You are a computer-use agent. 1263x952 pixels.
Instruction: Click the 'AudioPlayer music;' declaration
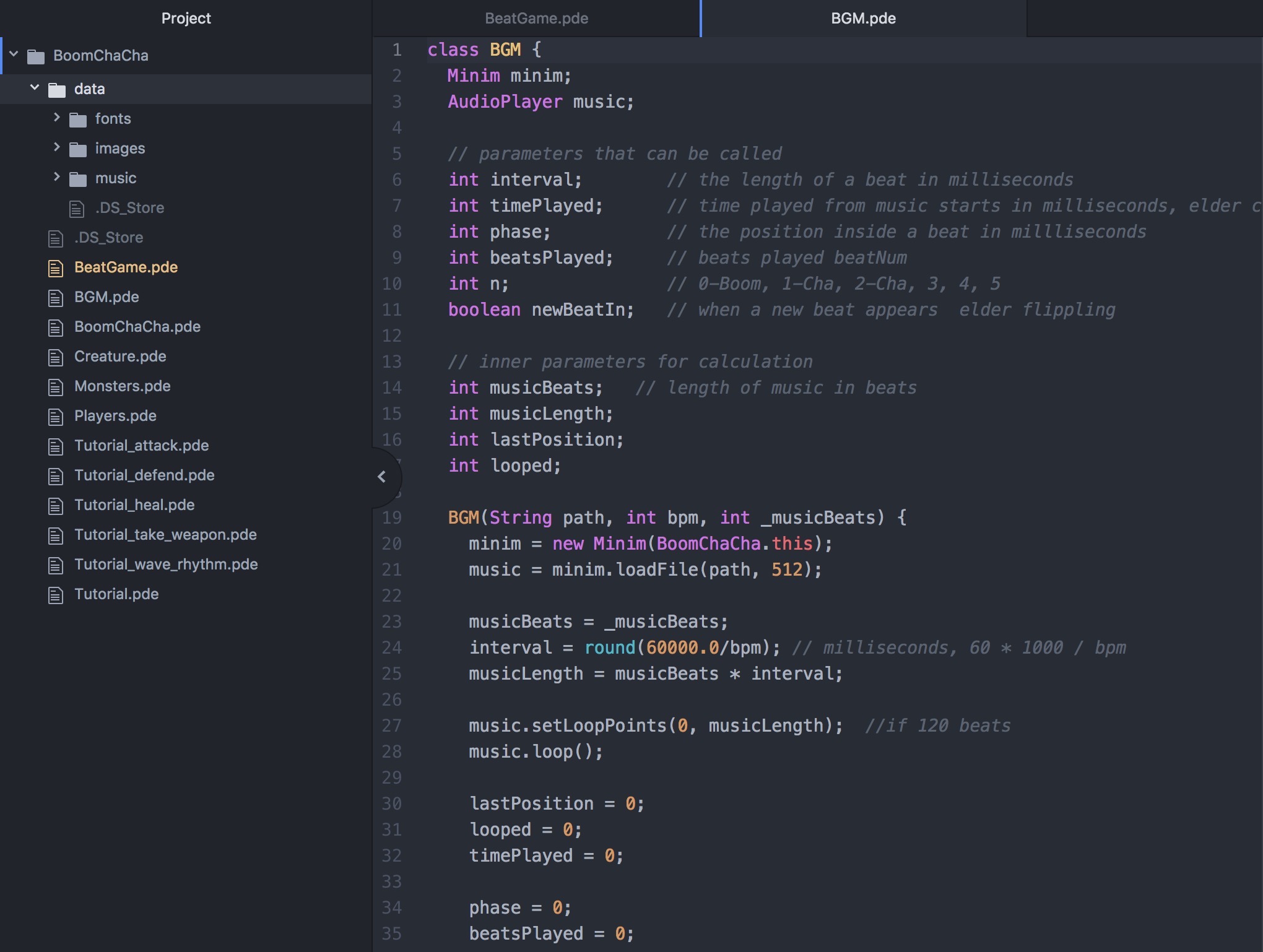pos(541,102)
